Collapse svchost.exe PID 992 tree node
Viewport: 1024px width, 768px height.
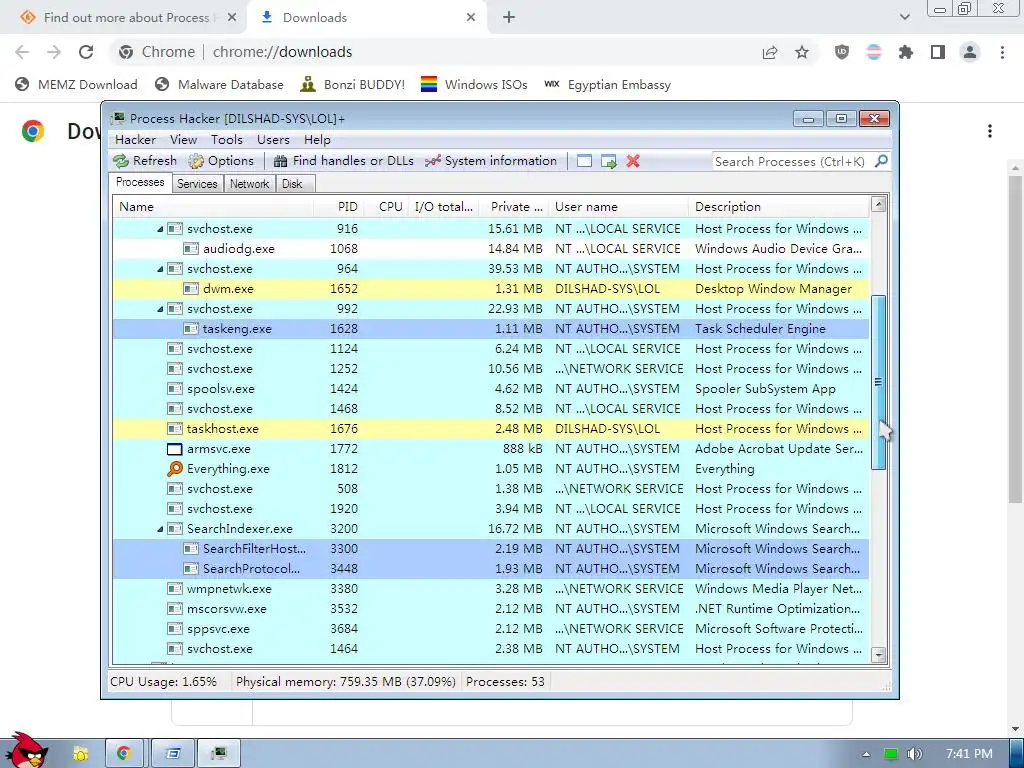click(x=160, y=309)
